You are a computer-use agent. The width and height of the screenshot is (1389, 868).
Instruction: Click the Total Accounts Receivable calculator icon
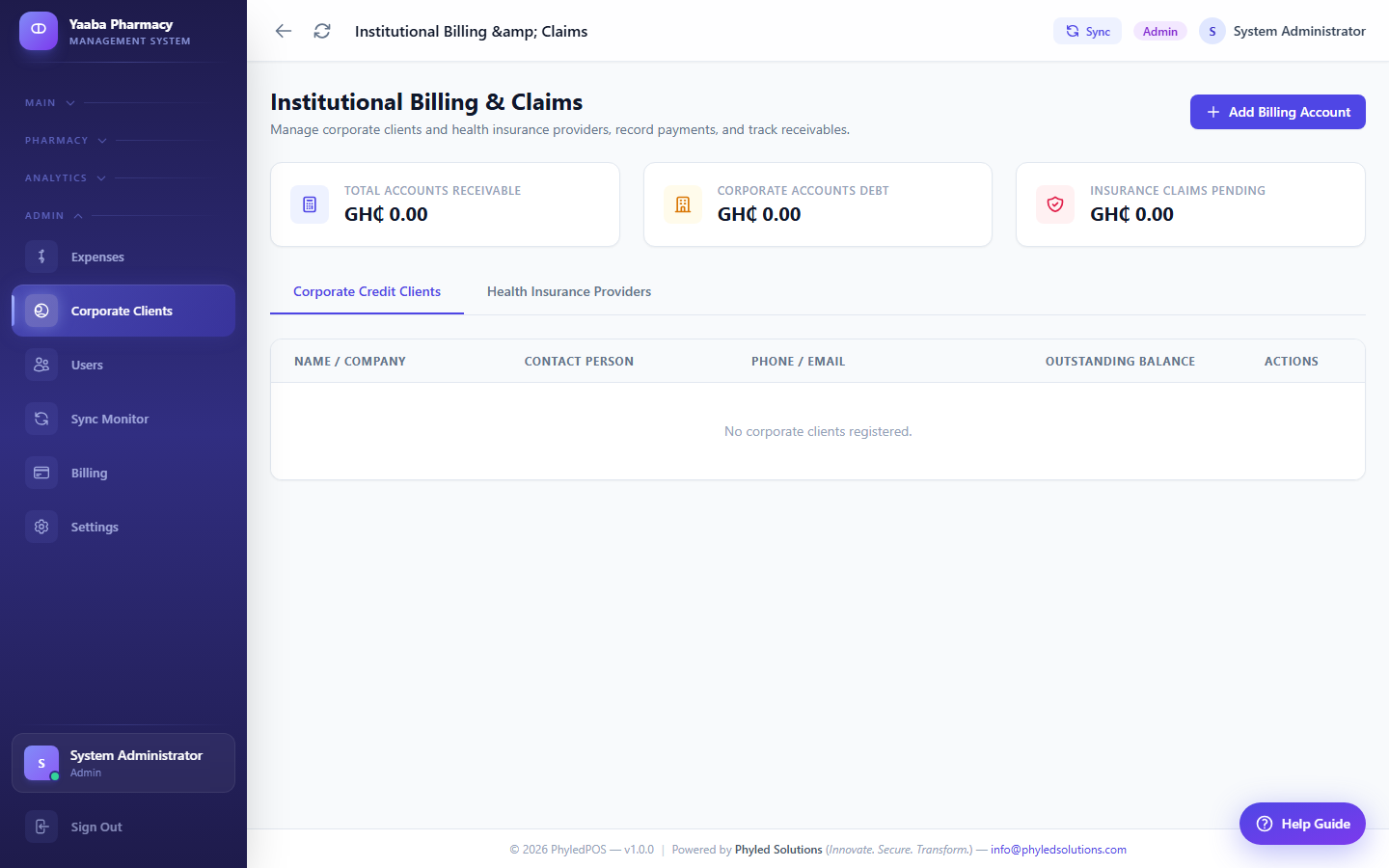coord(310,204)
